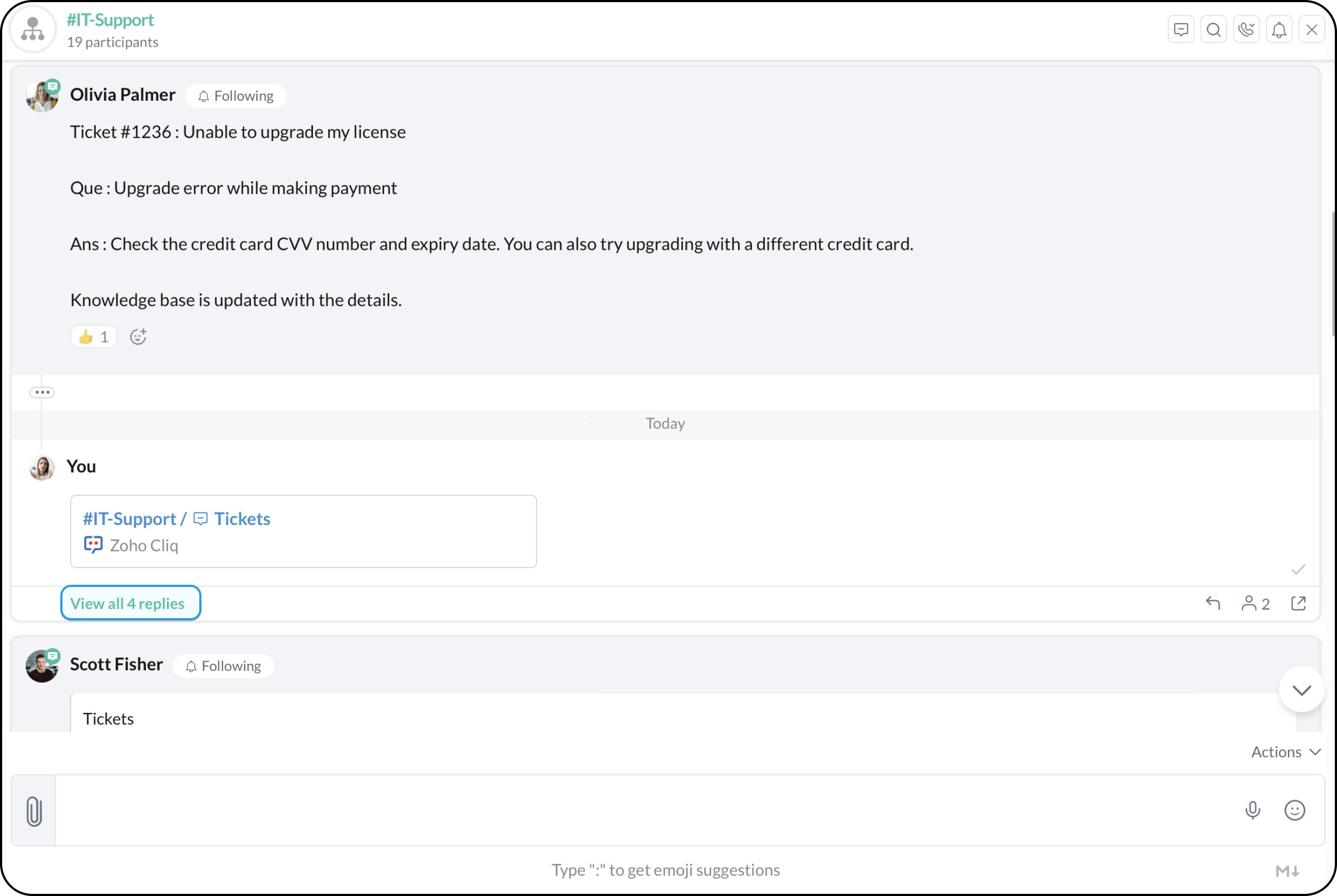Screen dimensions: 1337x896
Task: Toggle Following on Olivia Palmer's thread
Action: click(x=235, y=96)
